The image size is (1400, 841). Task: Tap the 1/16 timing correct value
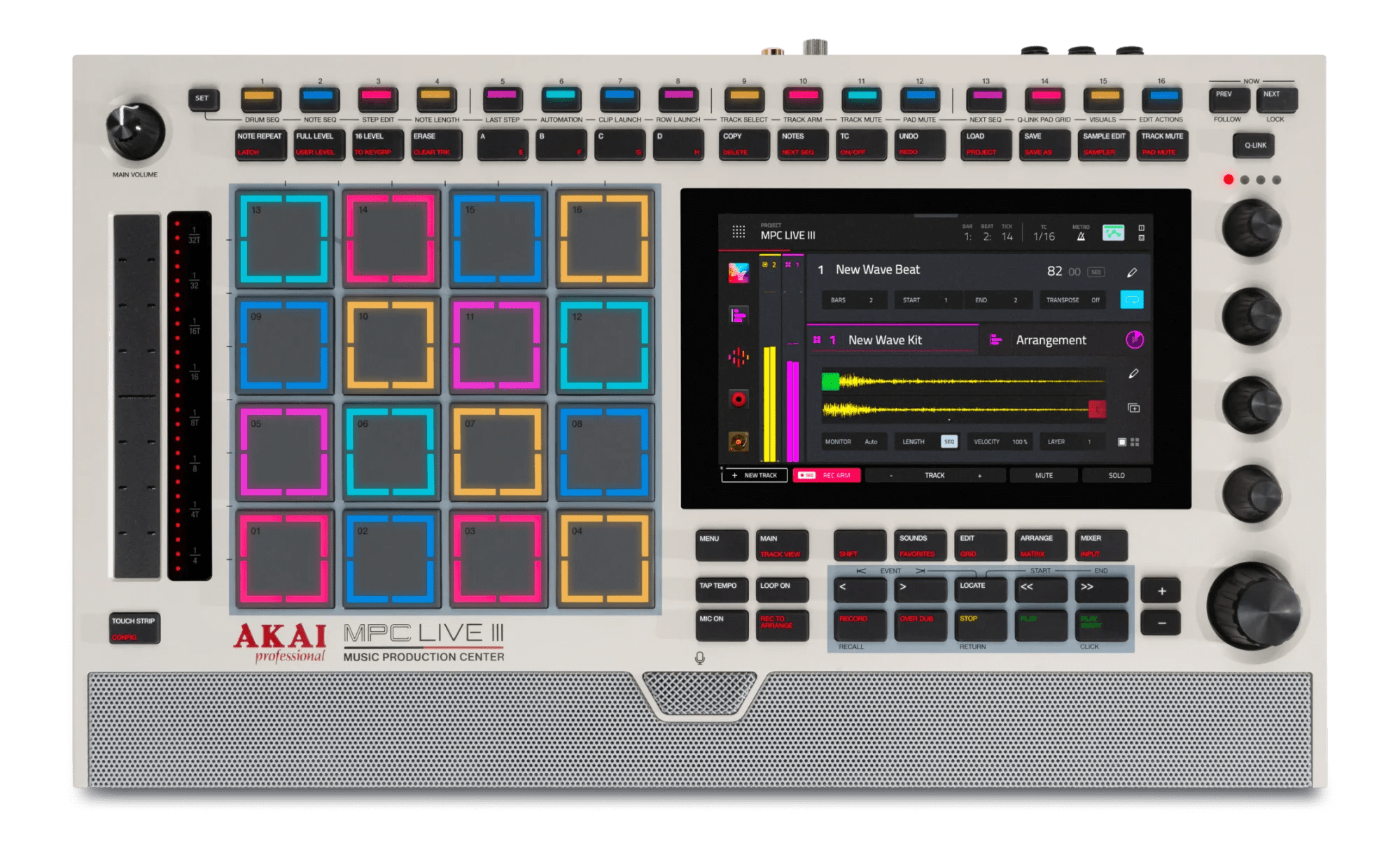click(1044, 236)
